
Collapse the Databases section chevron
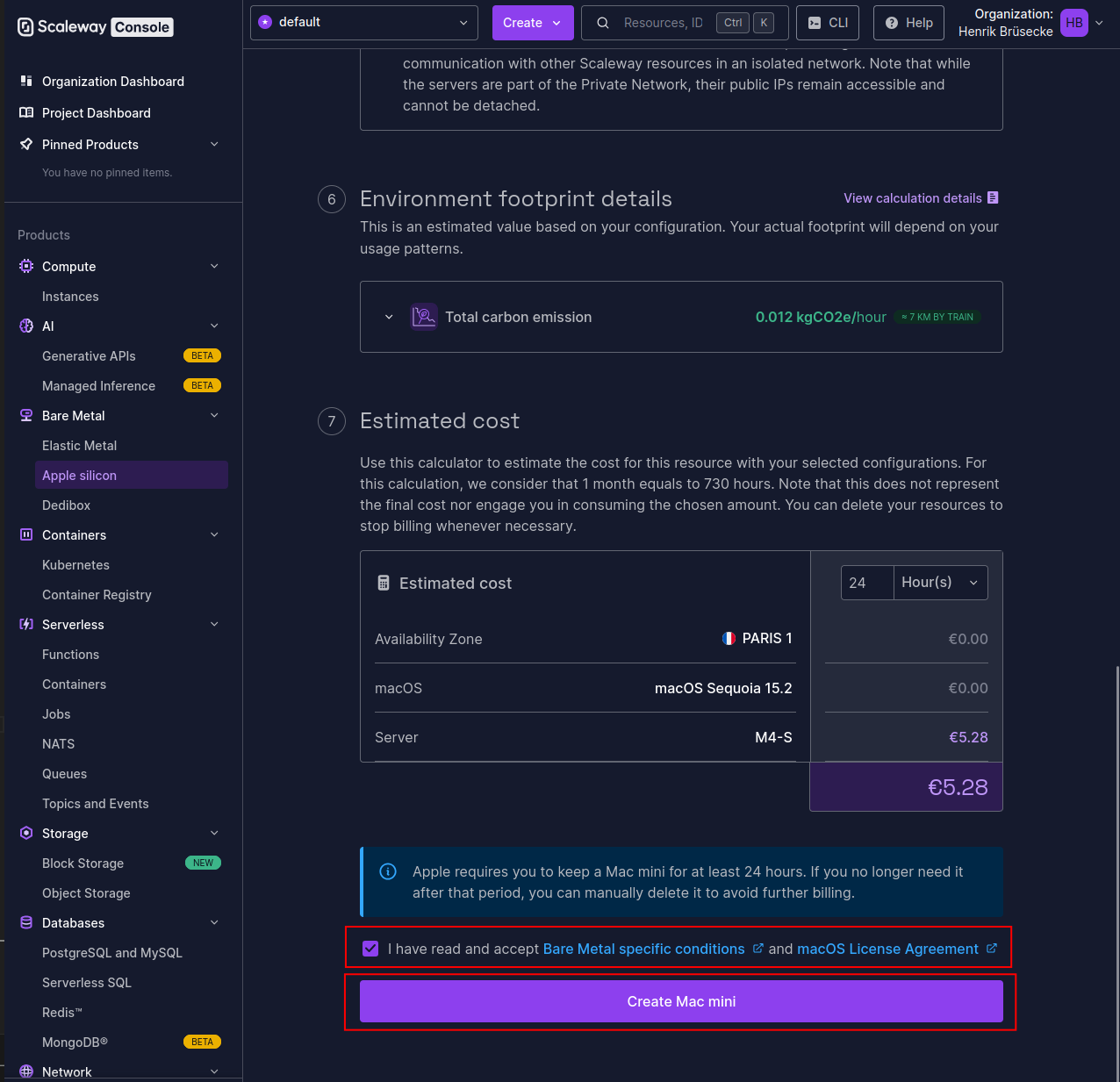click(214, 922)
